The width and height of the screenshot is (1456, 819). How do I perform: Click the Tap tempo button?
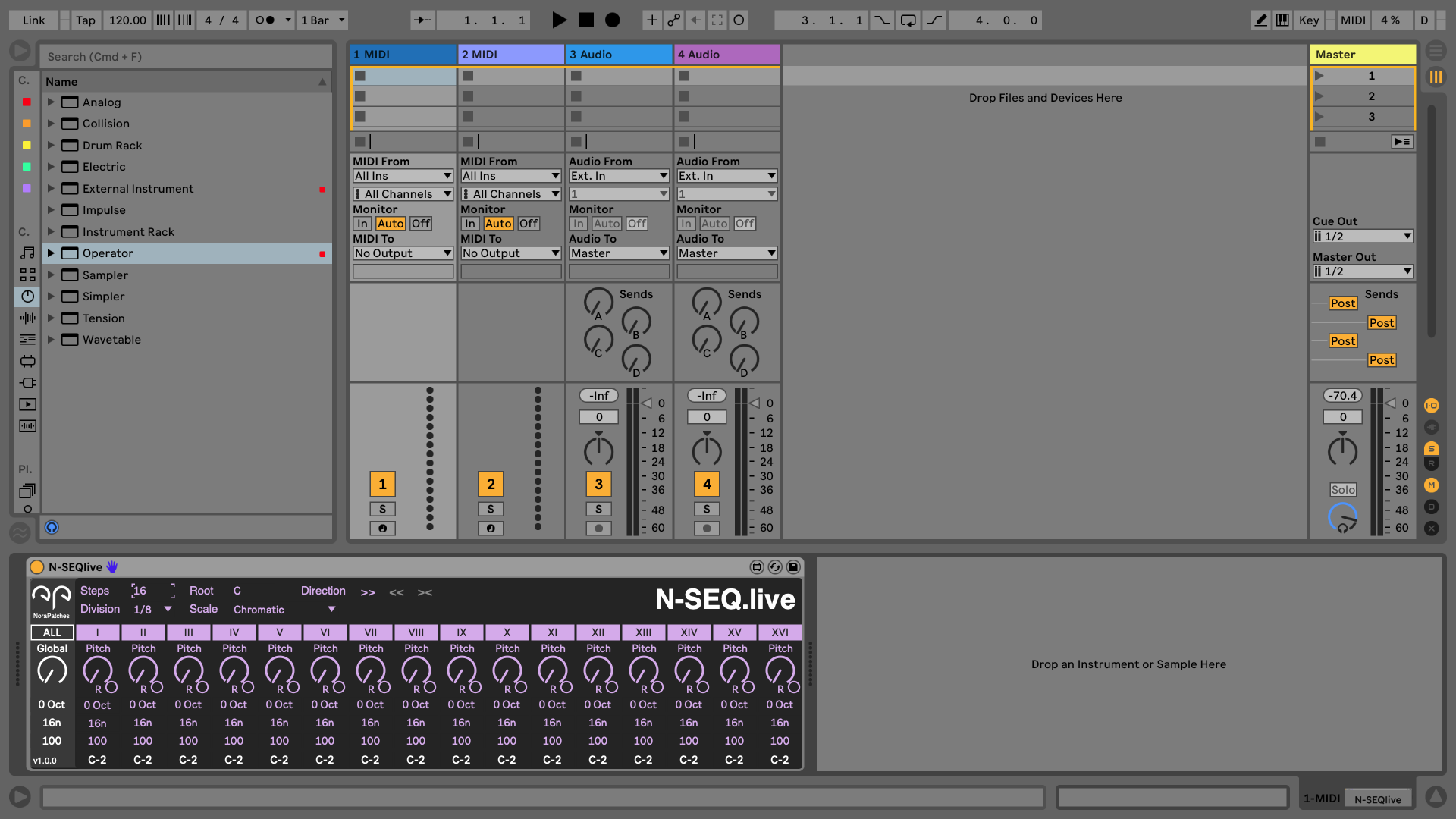click(86, 20)
